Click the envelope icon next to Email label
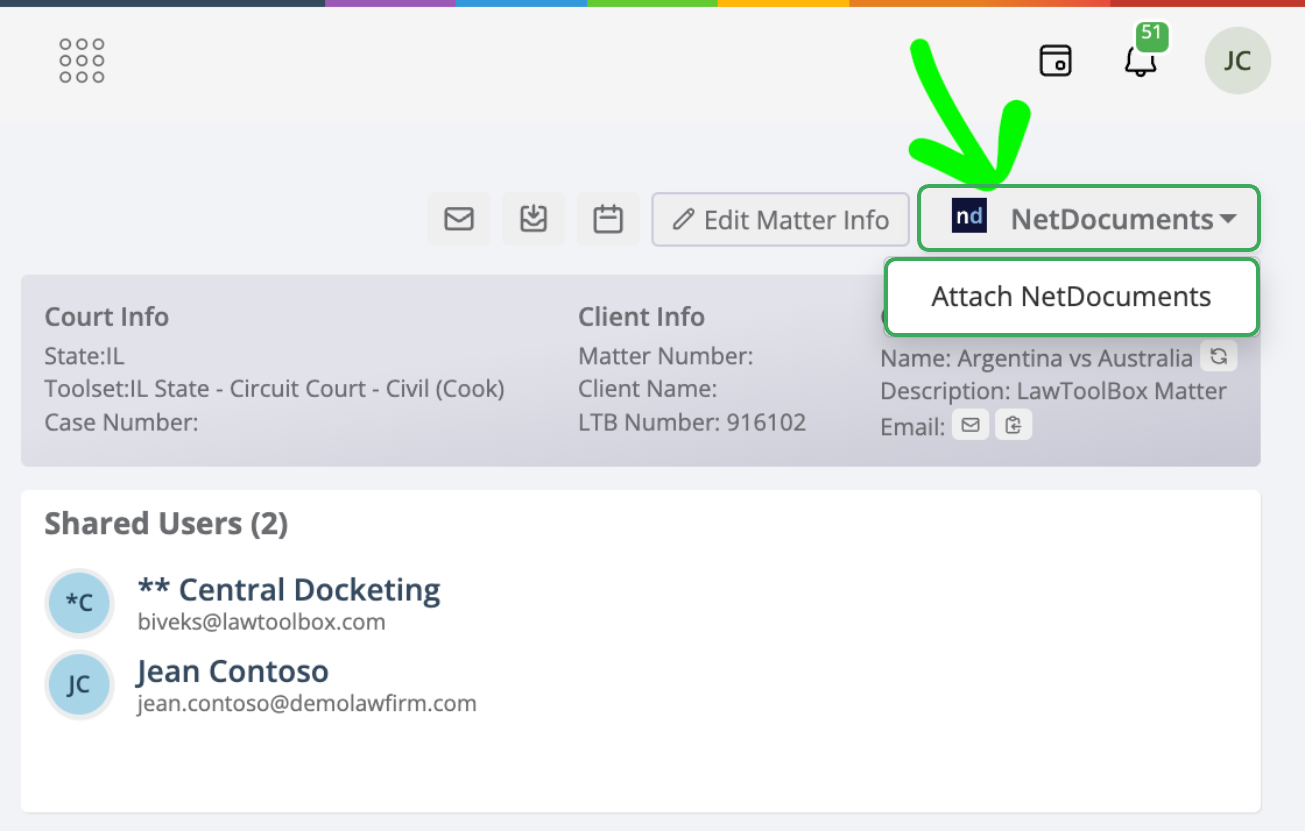Screen dimensions: 1305x831 coord(970,425)
